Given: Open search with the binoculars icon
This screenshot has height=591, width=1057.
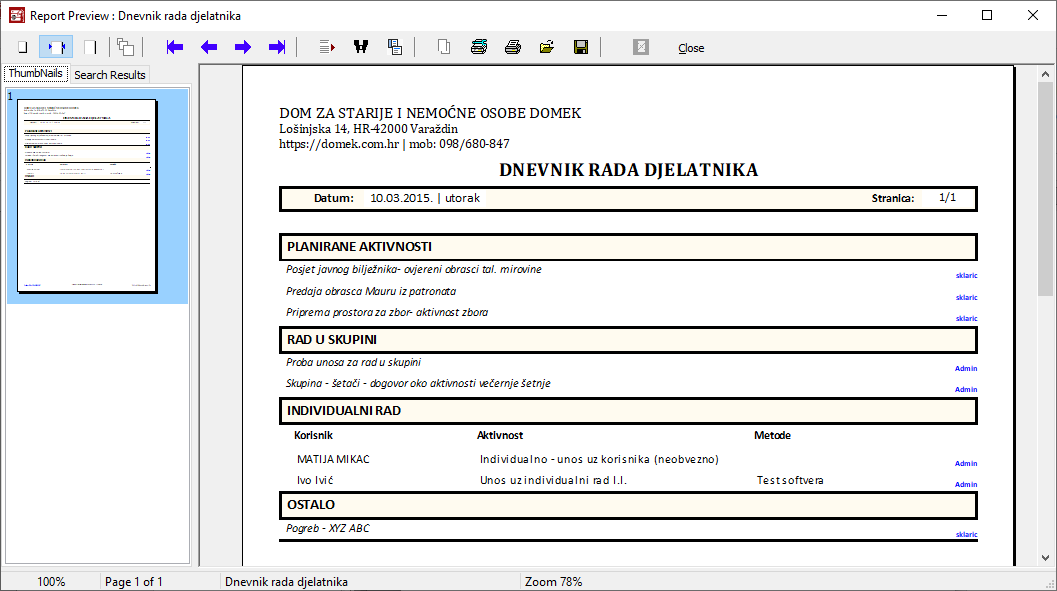Looking at the screenshot, I should pyautogui.click(x=361, y=47).
